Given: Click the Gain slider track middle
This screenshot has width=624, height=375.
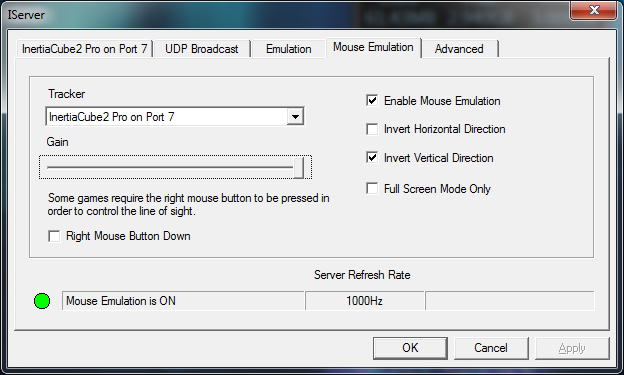Looking at the screenshot, I should point(170,167).
